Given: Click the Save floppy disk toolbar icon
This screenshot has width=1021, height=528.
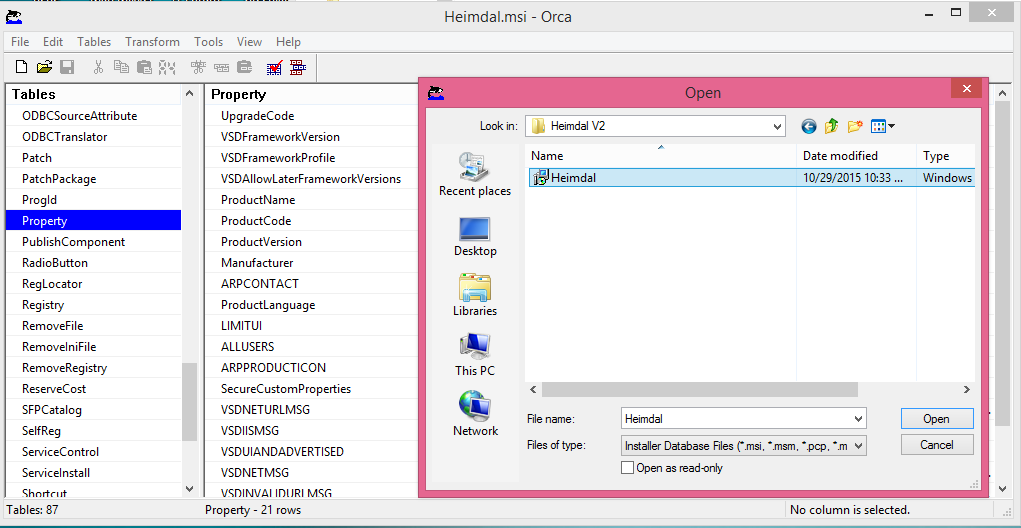Looking at the screenshot, I should [67, 66].
